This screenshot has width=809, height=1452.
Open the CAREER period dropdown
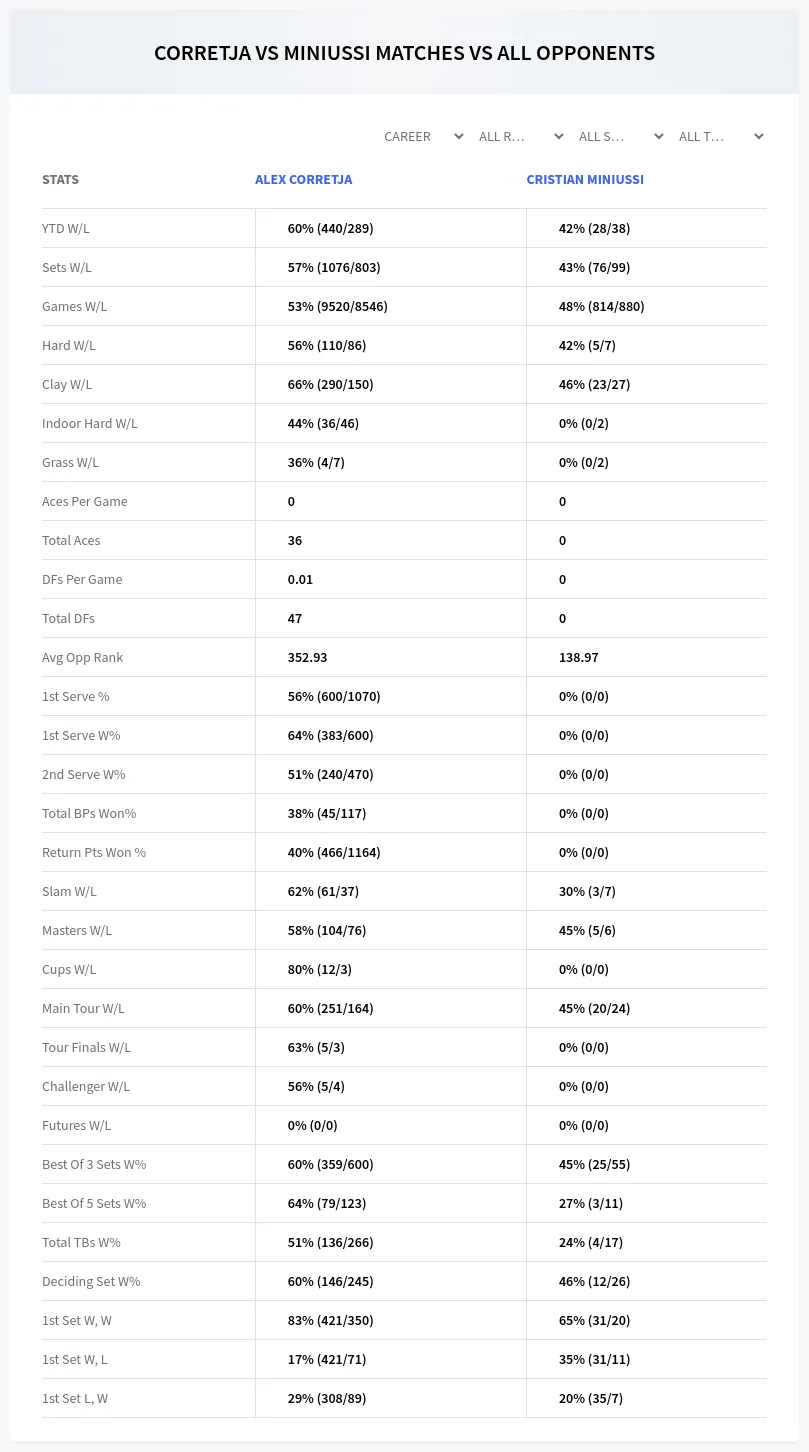[x=423, y=136]
